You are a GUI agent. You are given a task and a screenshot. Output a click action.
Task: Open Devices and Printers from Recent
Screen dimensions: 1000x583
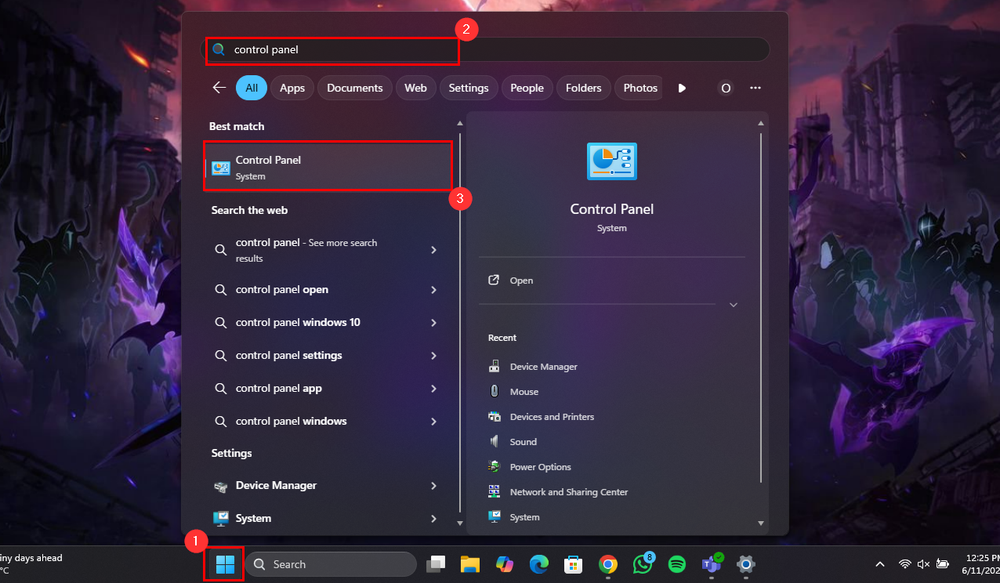tap(552, 416)
